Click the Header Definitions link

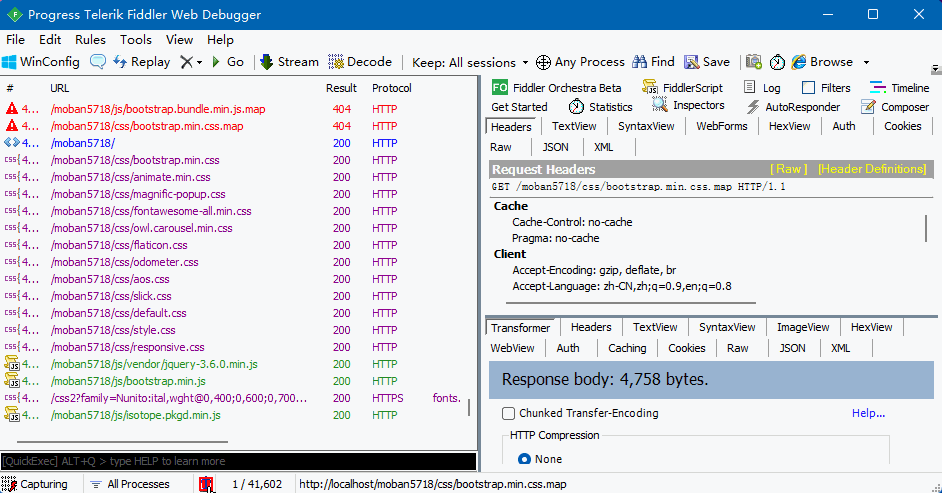point(872,169)
